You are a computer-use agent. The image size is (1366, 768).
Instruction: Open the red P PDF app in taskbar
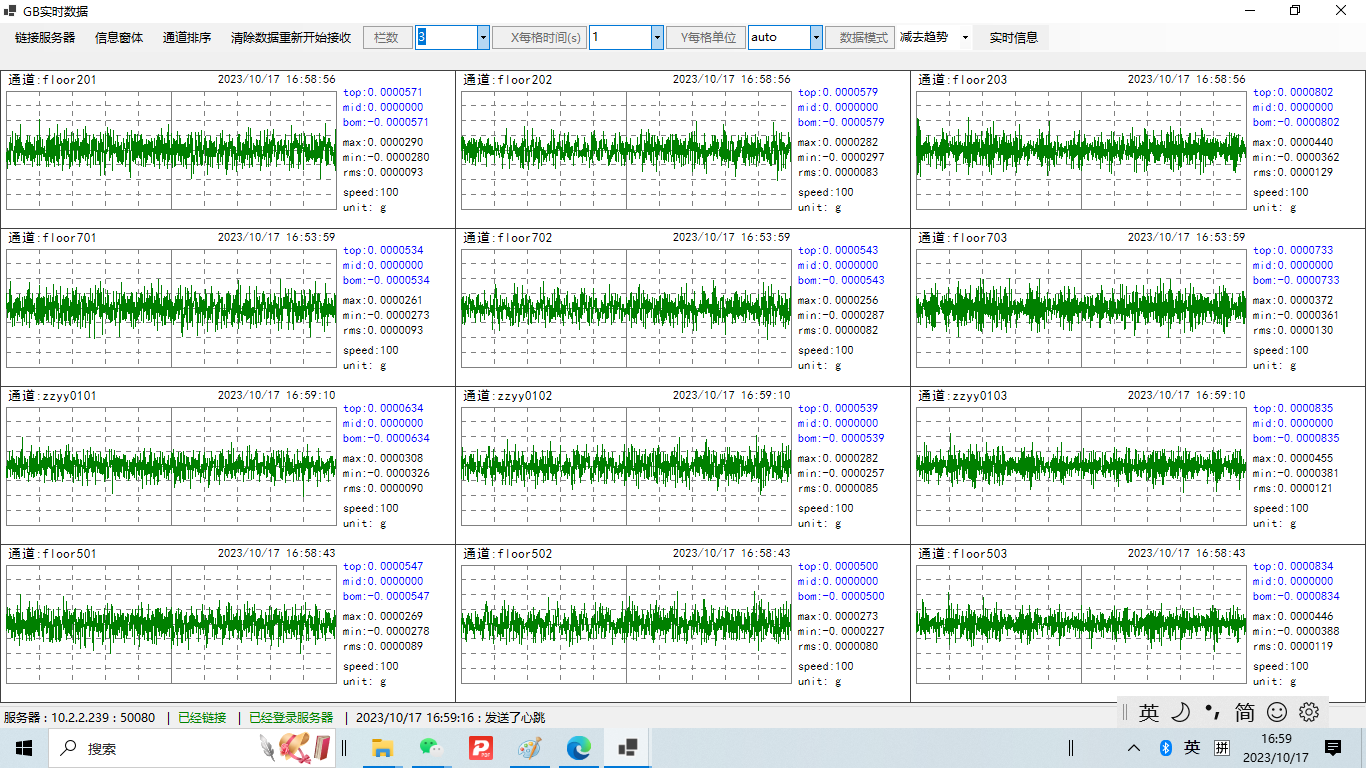point(481,748)
